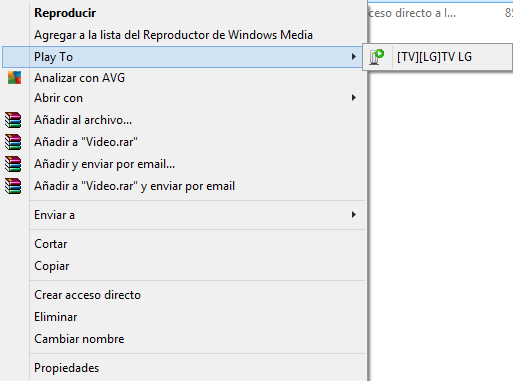The image size is (513, 381).
Task: Click the AVG antivirus icon
Action: click(14, 78)
